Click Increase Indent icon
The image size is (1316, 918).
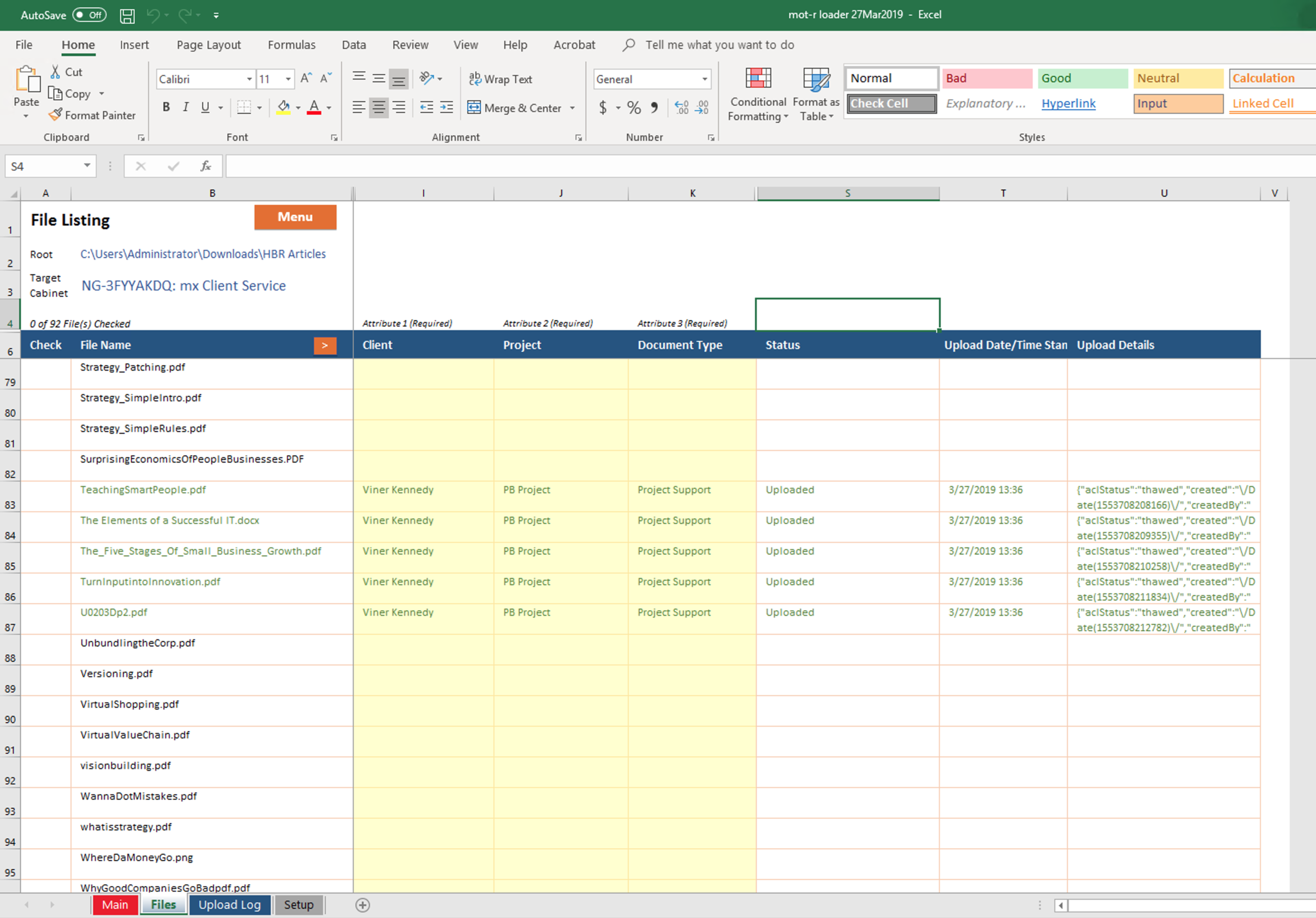(x=446, y=107)
